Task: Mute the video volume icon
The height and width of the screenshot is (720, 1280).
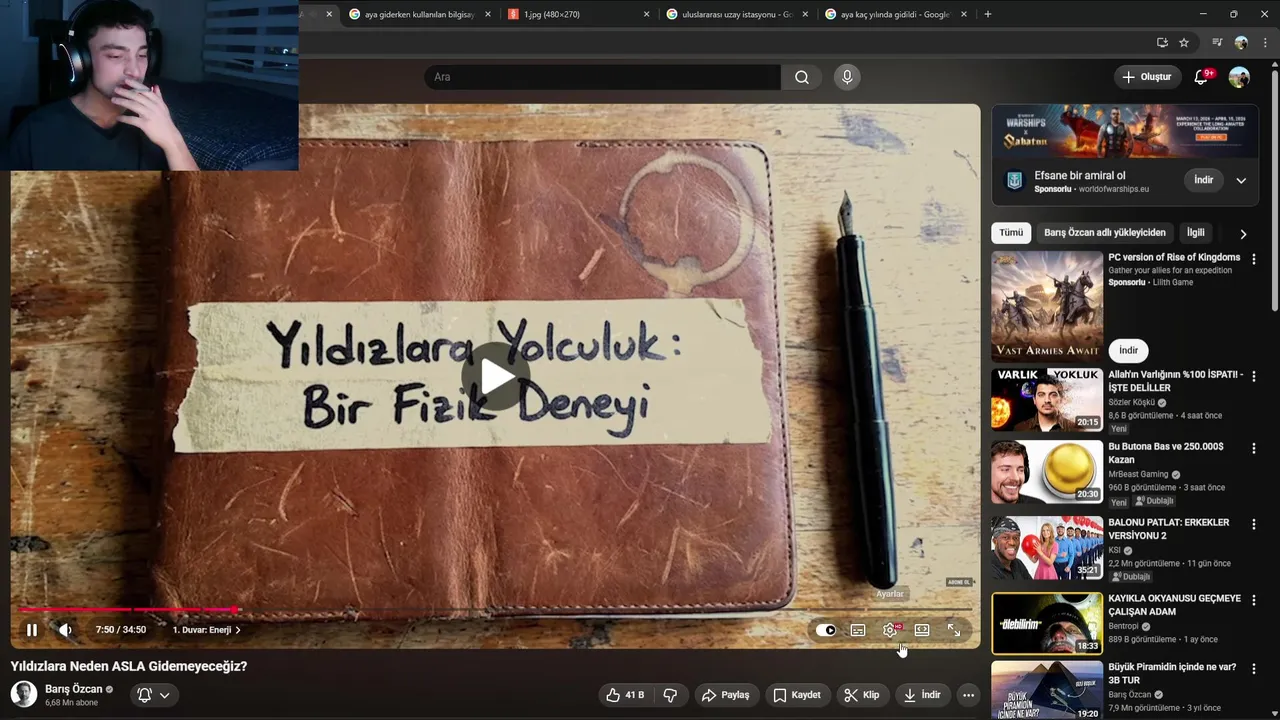Action: pyautogui.click(x=65, y=630)
